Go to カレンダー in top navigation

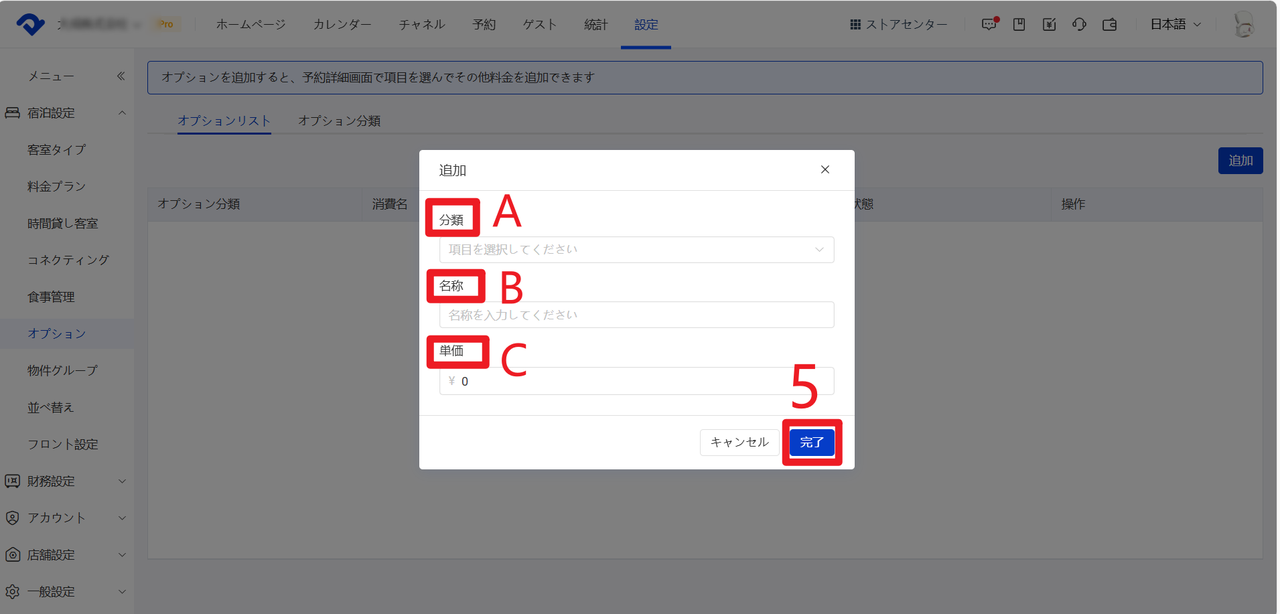pyautogui.click(x=342, y=25)
